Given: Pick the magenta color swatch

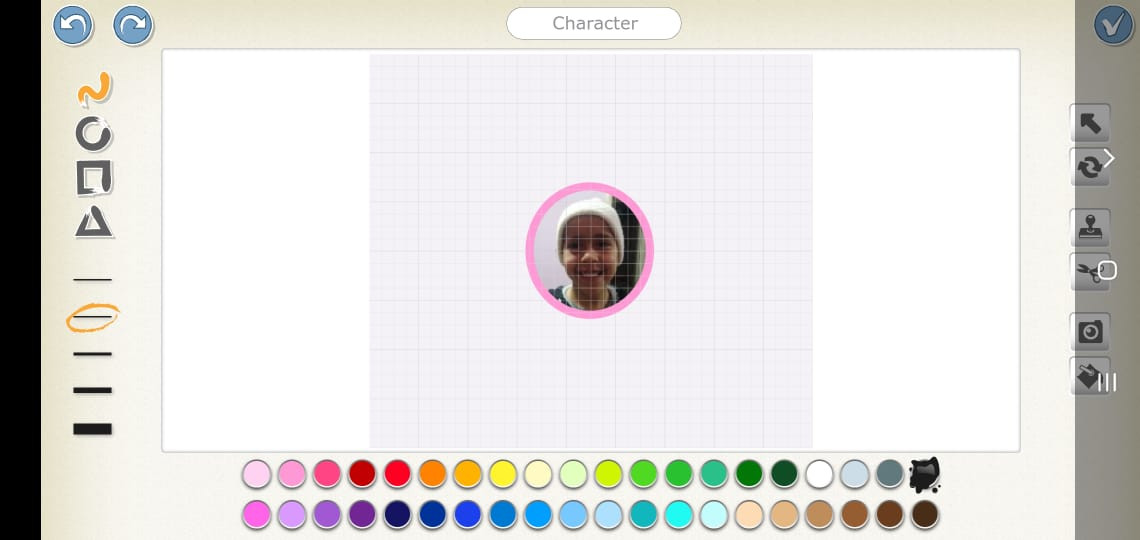Looking at the screenshot, I should tap(257, 515).
